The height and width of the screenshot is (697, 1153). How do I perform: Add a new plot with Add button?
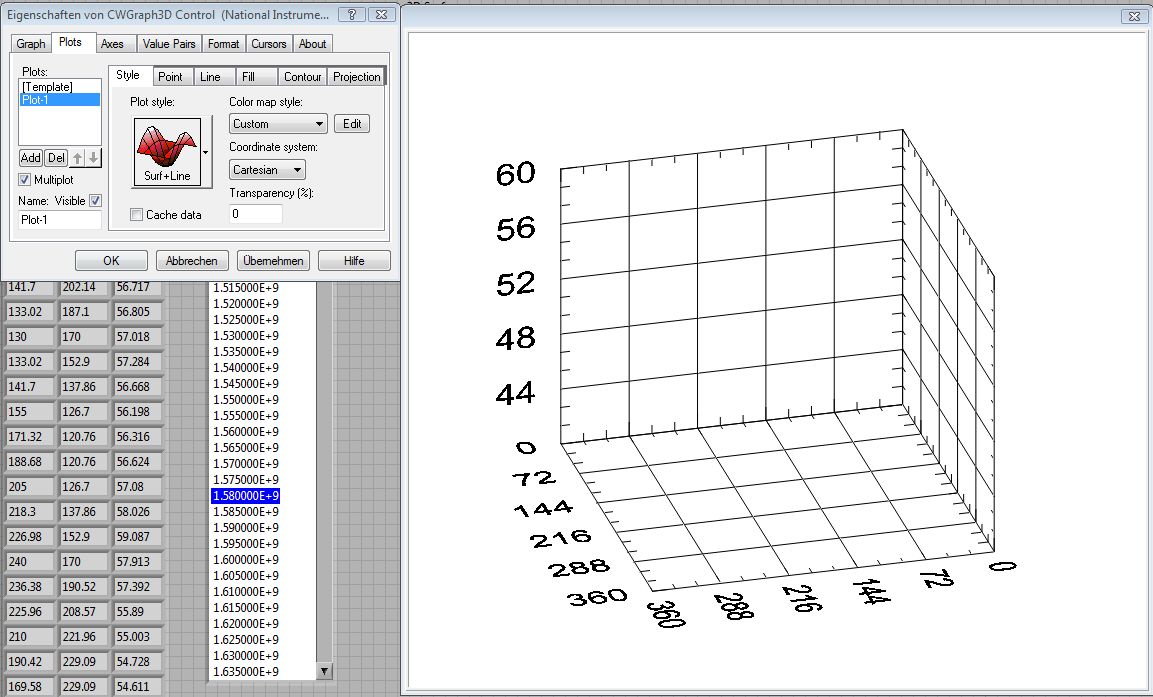click(x=31, y=158)
